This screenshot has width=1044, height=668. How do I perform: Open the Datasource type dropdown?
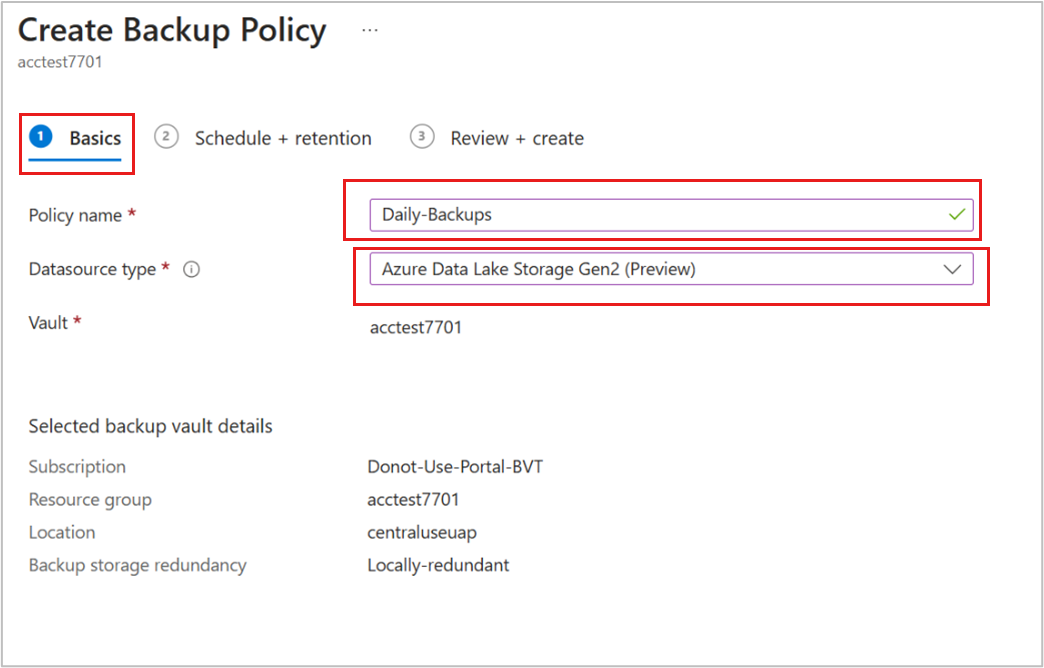tap(671, 269)
